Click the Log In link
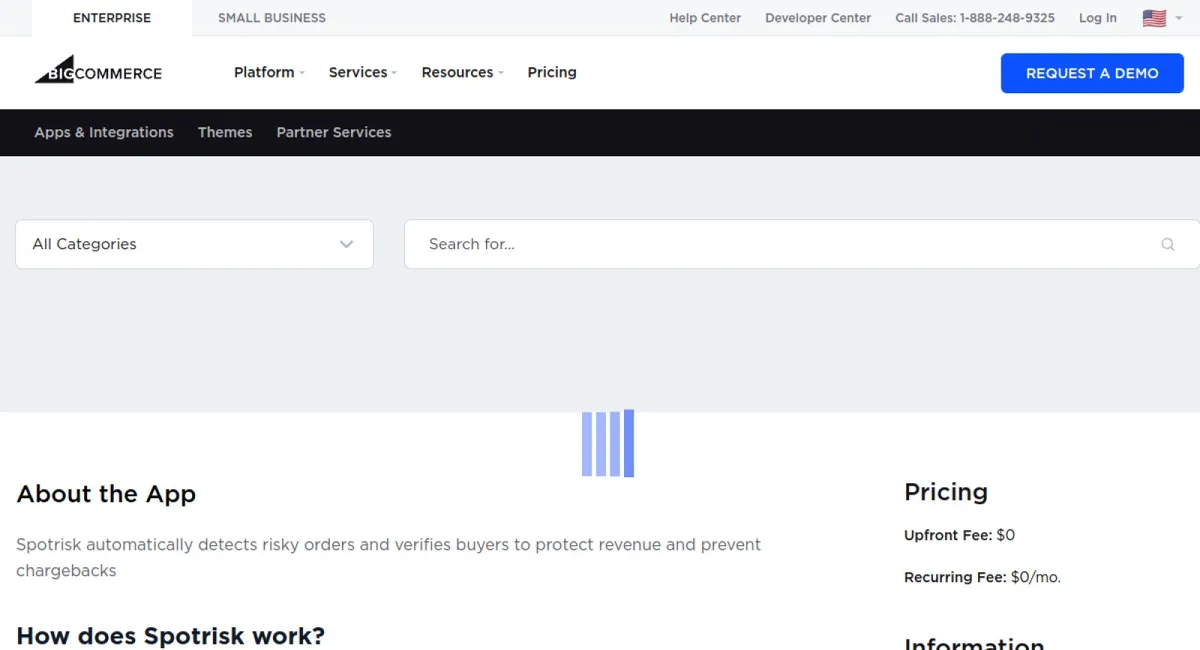The height and width of the screenshot is (650, 1200). click(x=1098, y=18)
